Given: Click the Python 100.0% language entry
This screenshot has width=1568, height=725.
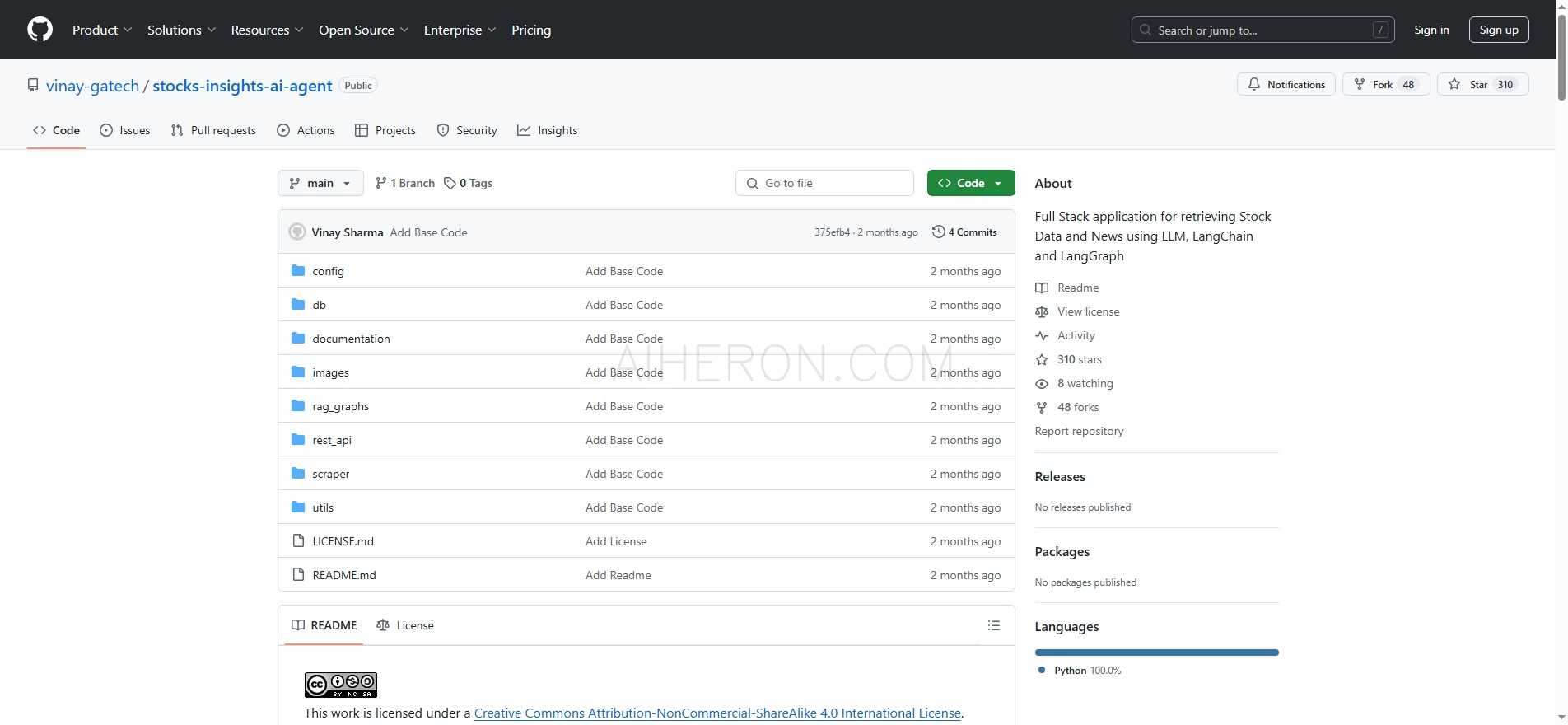Looking at the screenshot, I should (1087, 671).
